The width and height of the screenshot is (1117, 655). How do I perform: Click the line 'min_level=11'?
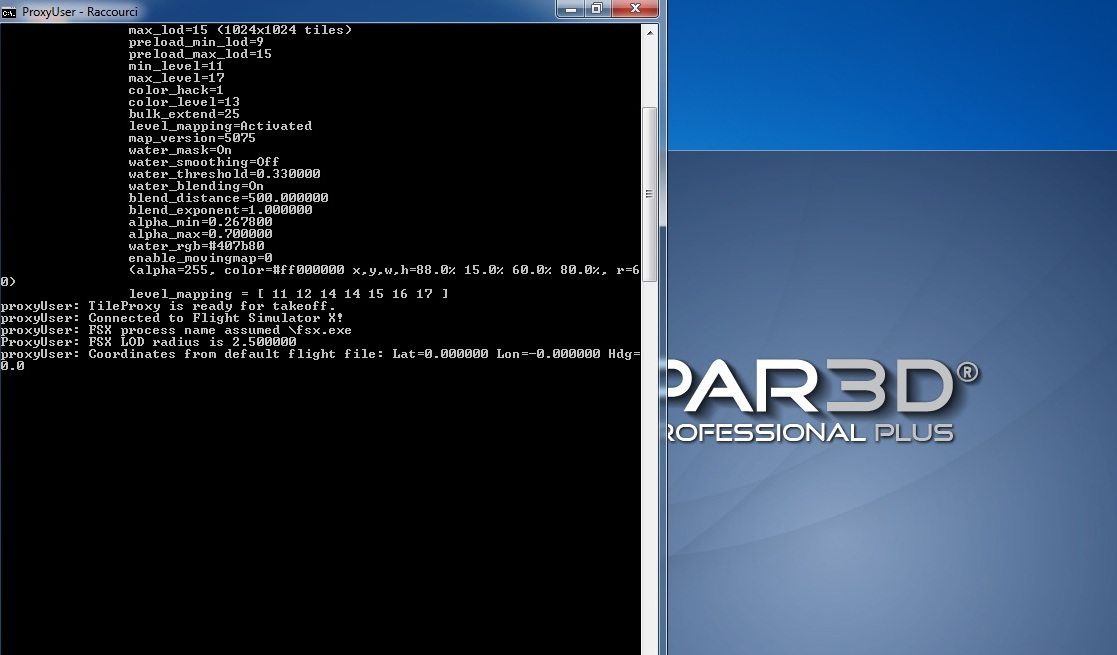click(x=176, y=66)
